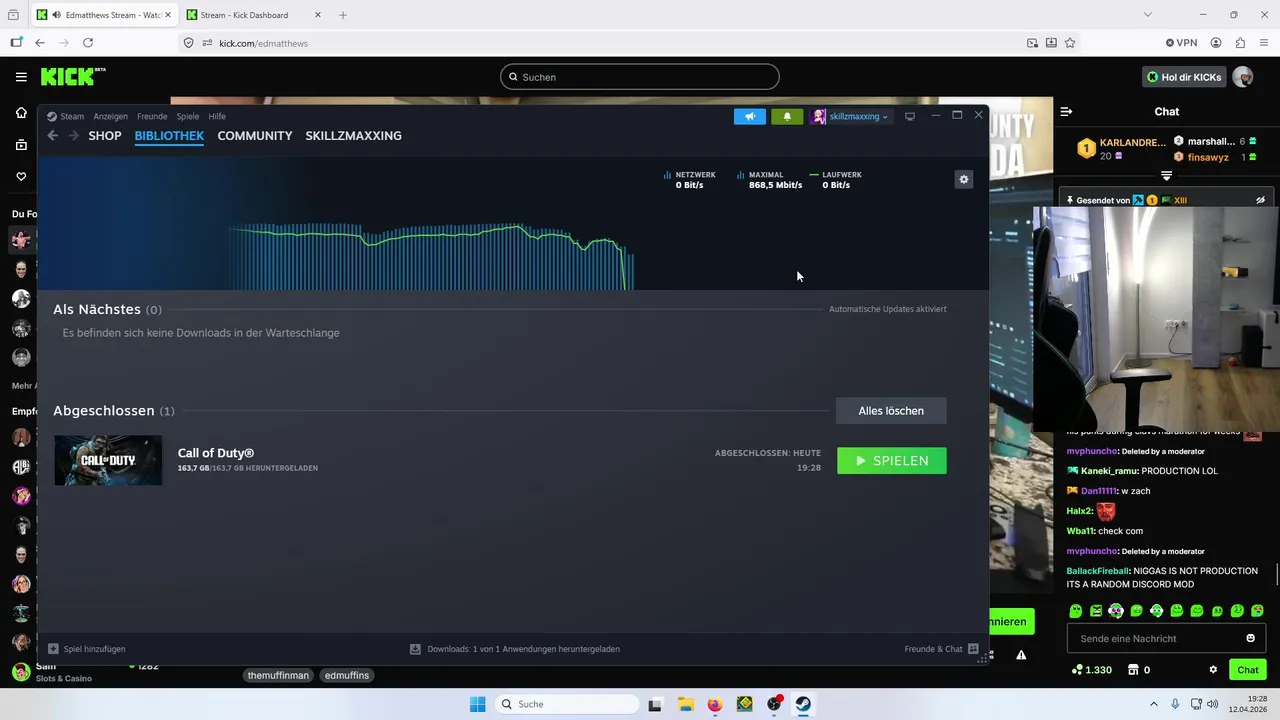Image resolution: width=1280 pixels, height=720 pixels.
Task: Open the 'Anzeigen' menu in Steam
Action: pos(110,116)
